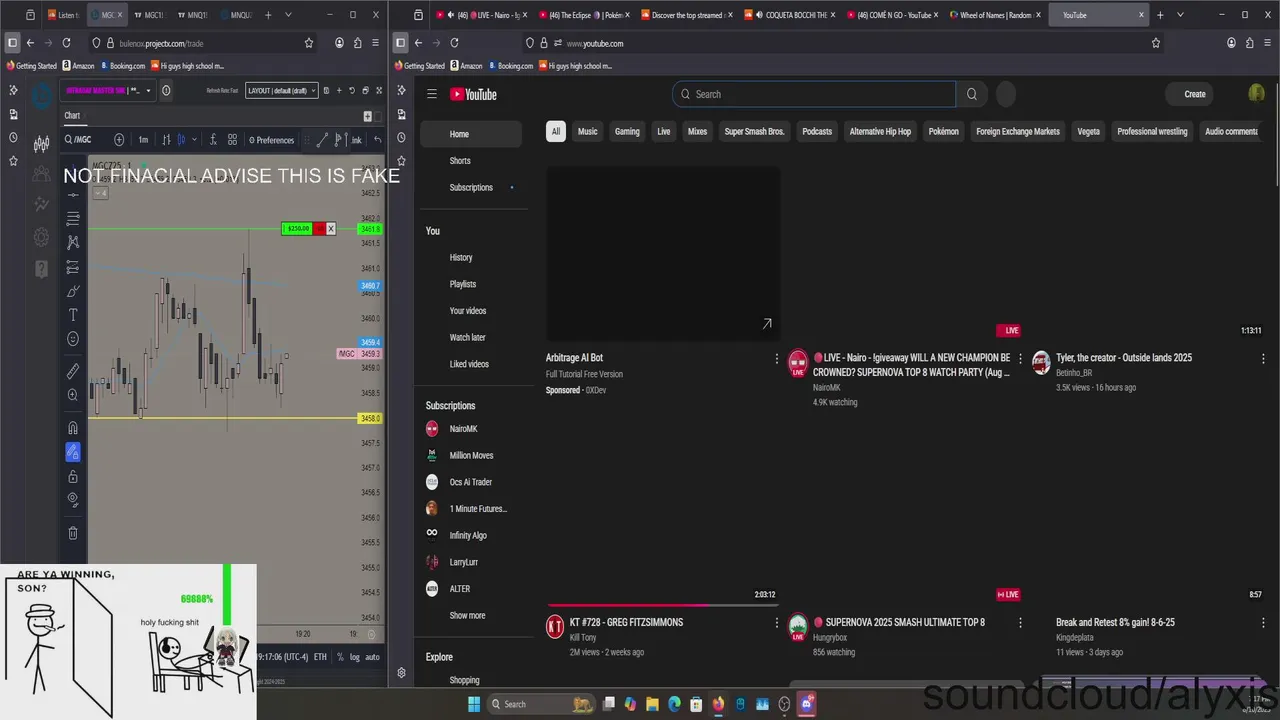Click the $250.00 order label

tap(297, 229)
